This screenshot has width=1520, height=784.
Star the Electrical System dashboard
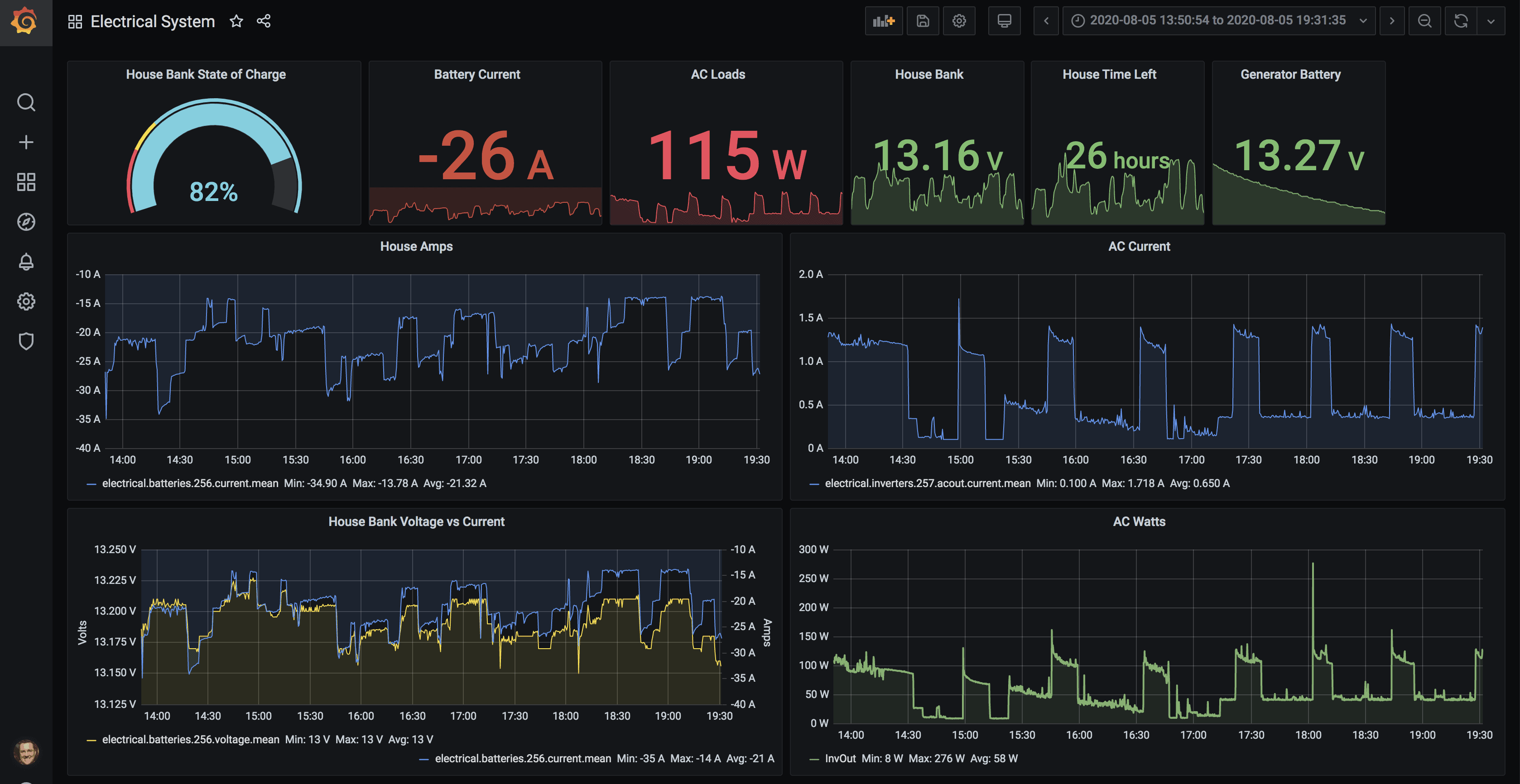point(236,21)
